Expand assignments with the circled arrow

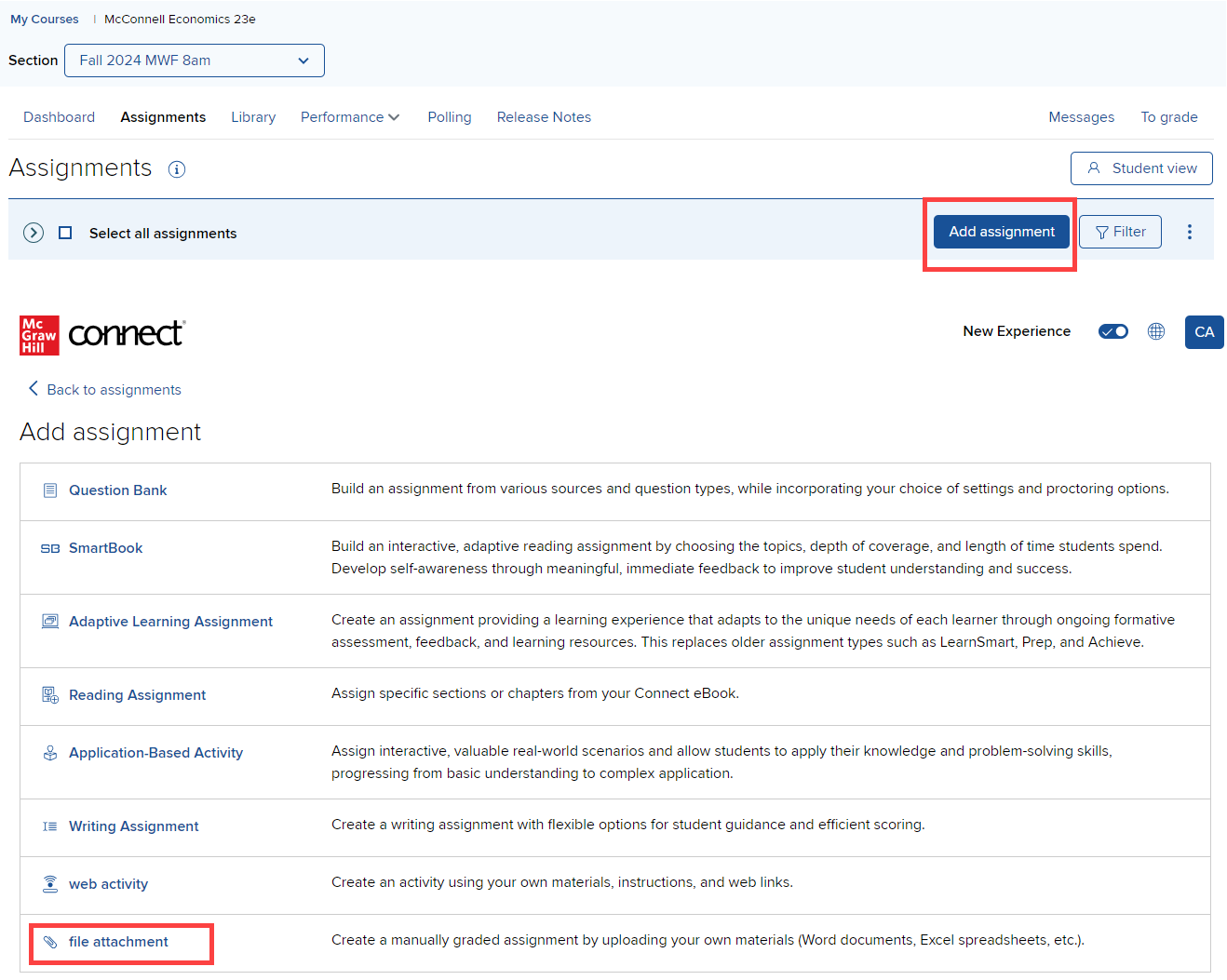[34, 233]
